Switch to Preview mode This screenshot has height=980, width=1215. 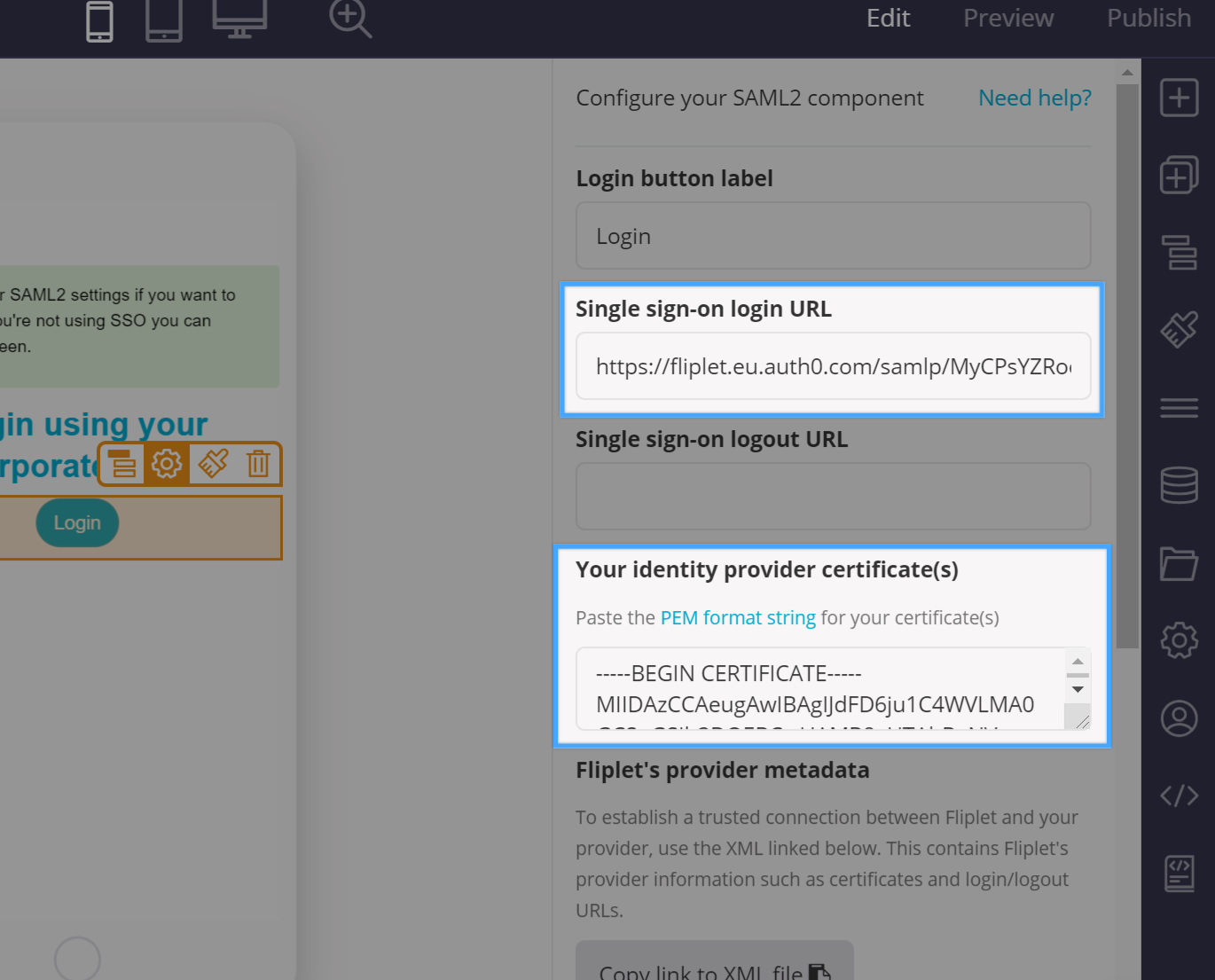[x=1007, y=18]
